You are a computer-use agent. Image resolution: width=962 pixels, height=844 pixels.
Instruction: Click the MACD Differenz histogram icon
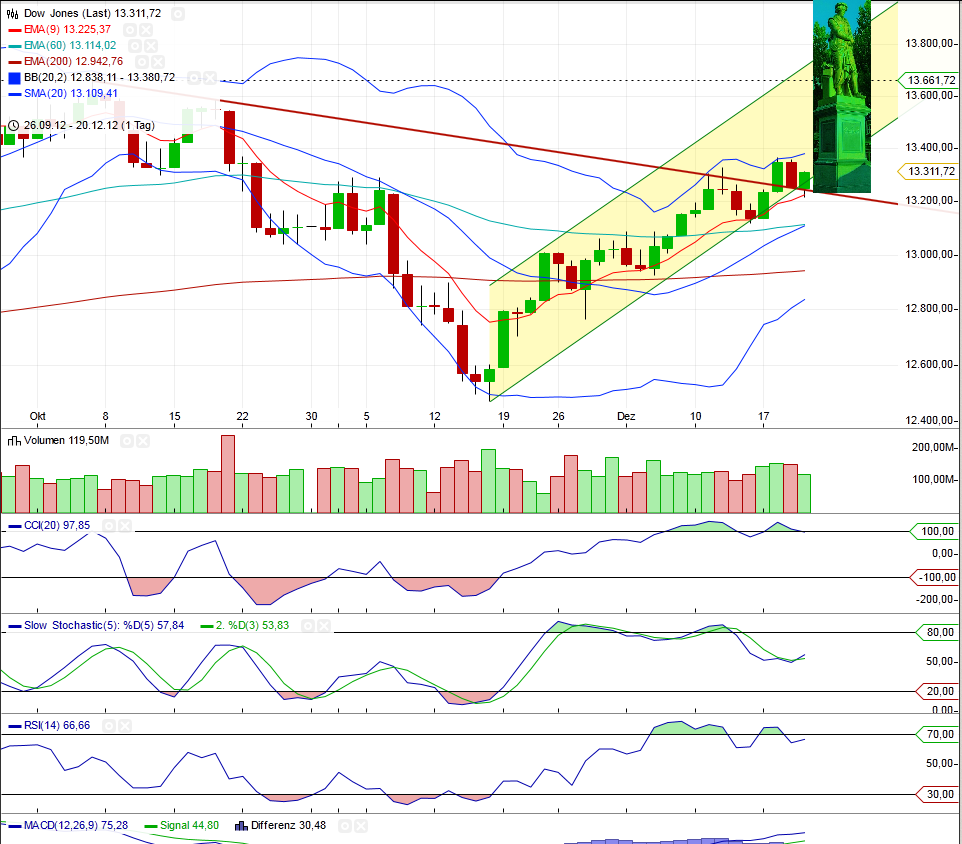coord(241,826)
